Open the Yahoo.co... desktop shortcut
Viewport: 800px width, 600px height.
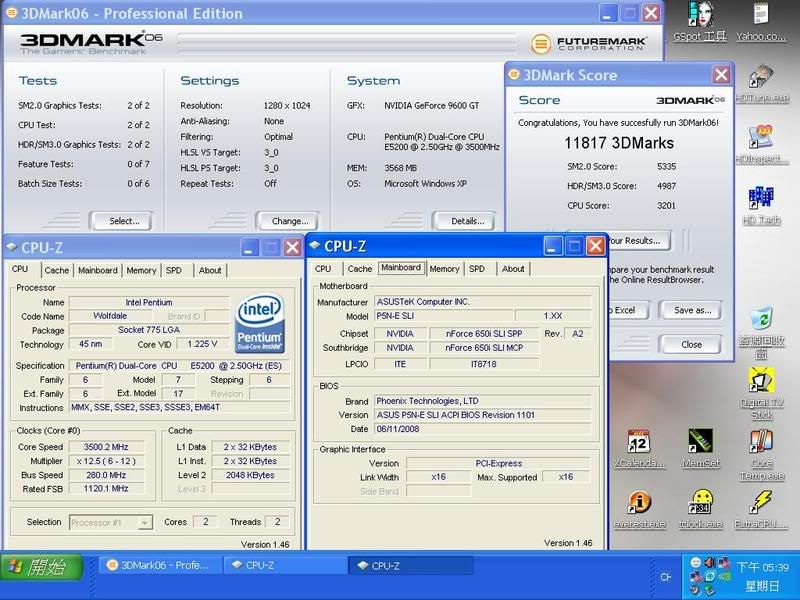coord(761,20)
